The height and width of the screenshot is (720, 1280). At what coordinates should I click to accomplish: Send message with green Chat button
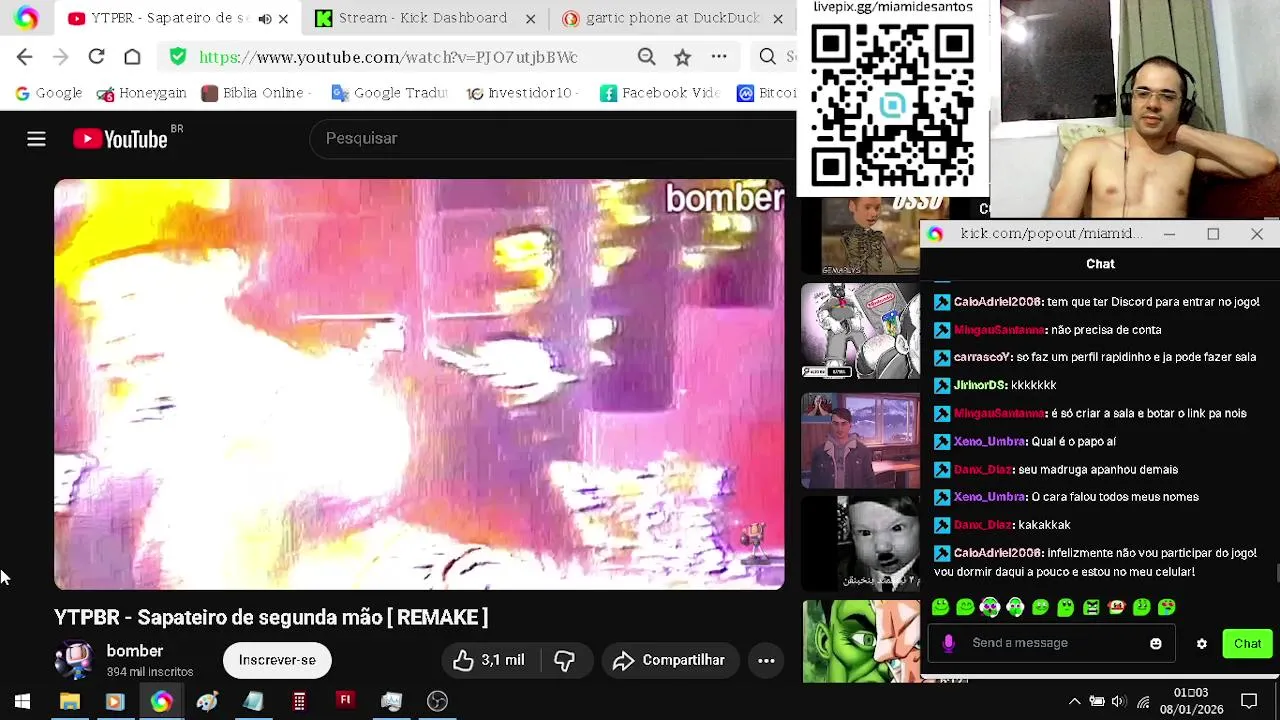click(1247, 643)
